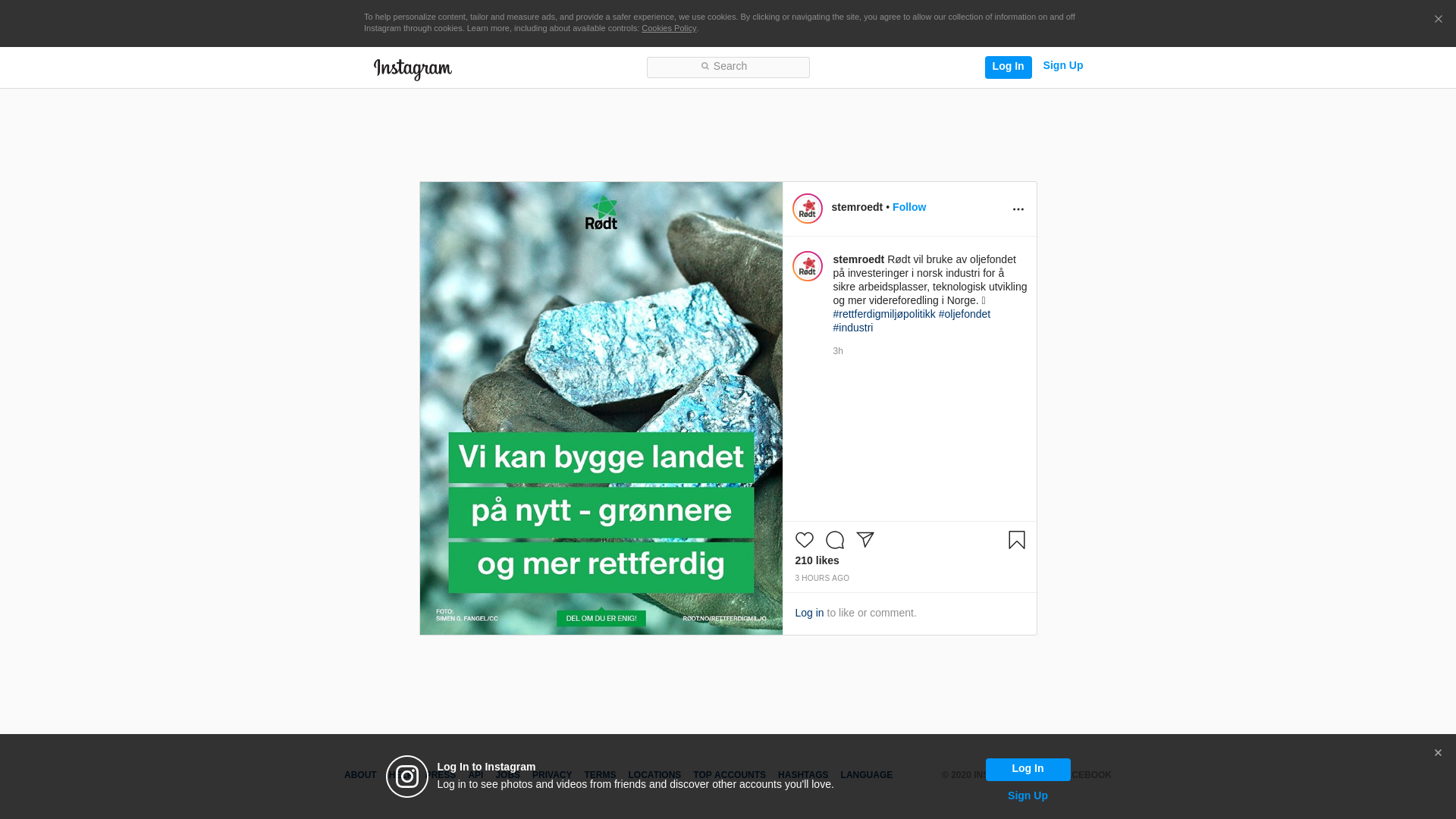The image size is (1456, 819).
Task: Open the Cookies Policy link
Action: [x=669, y=28]
